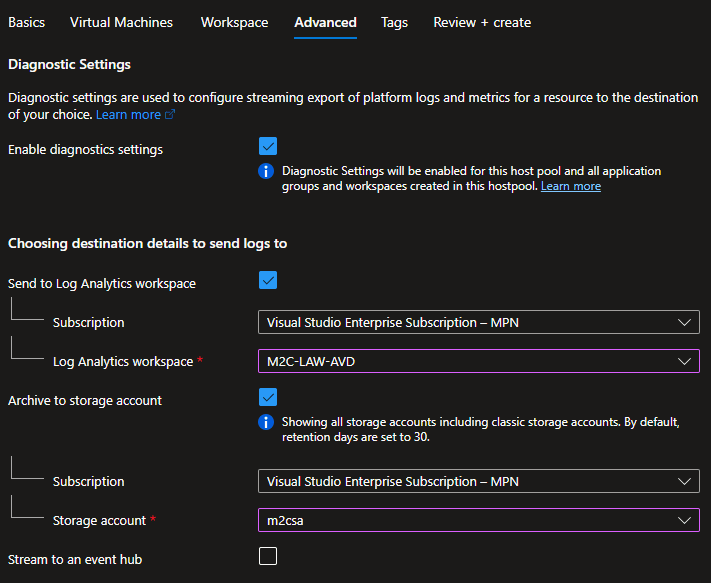711x583 pixels.
Task: Click chevron arrow of Storage account field
Action: [684, 520]
